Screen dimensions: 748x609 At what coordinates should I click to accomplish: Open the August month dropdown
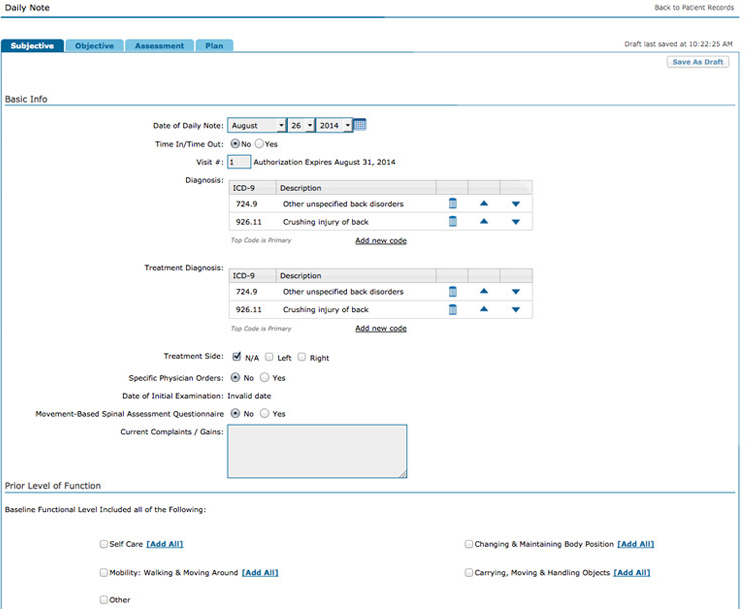point(257,125)
